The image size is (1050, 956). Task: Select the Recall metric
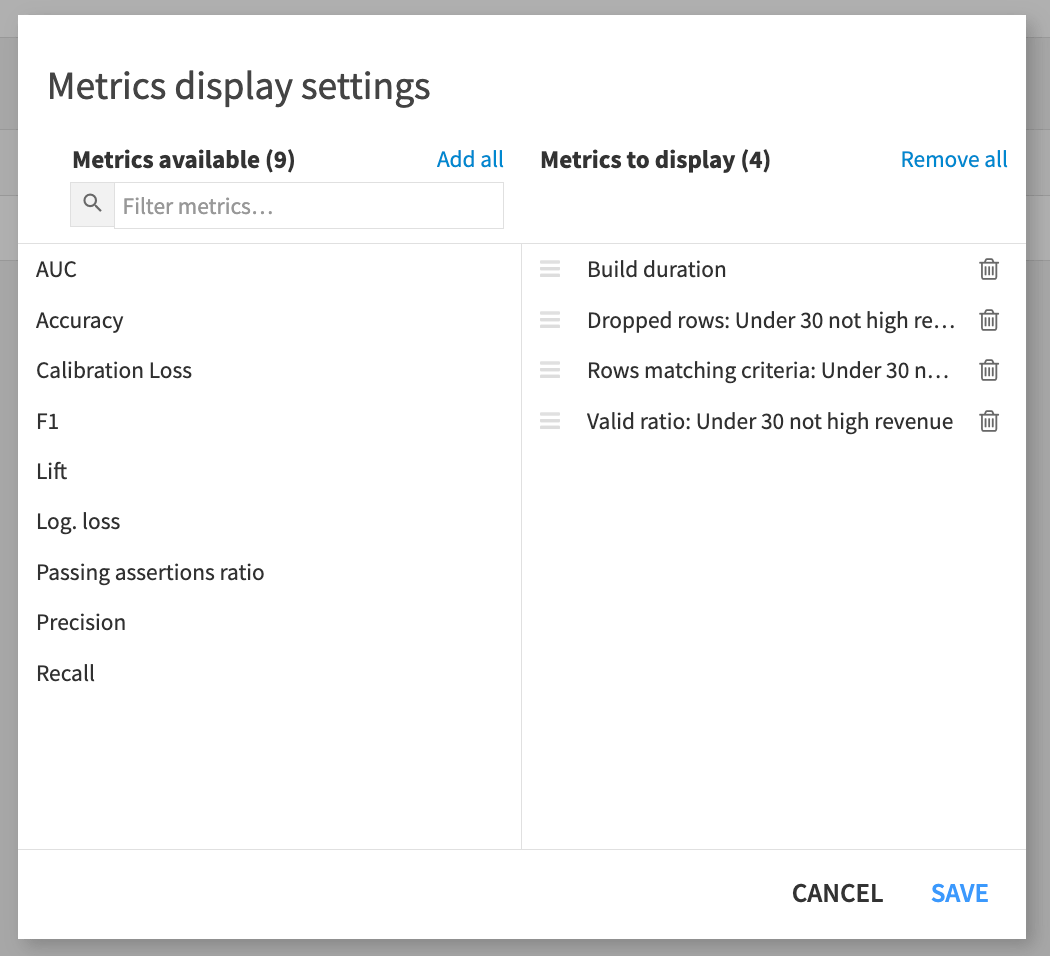pyautogui.click(x=65, y=673)
